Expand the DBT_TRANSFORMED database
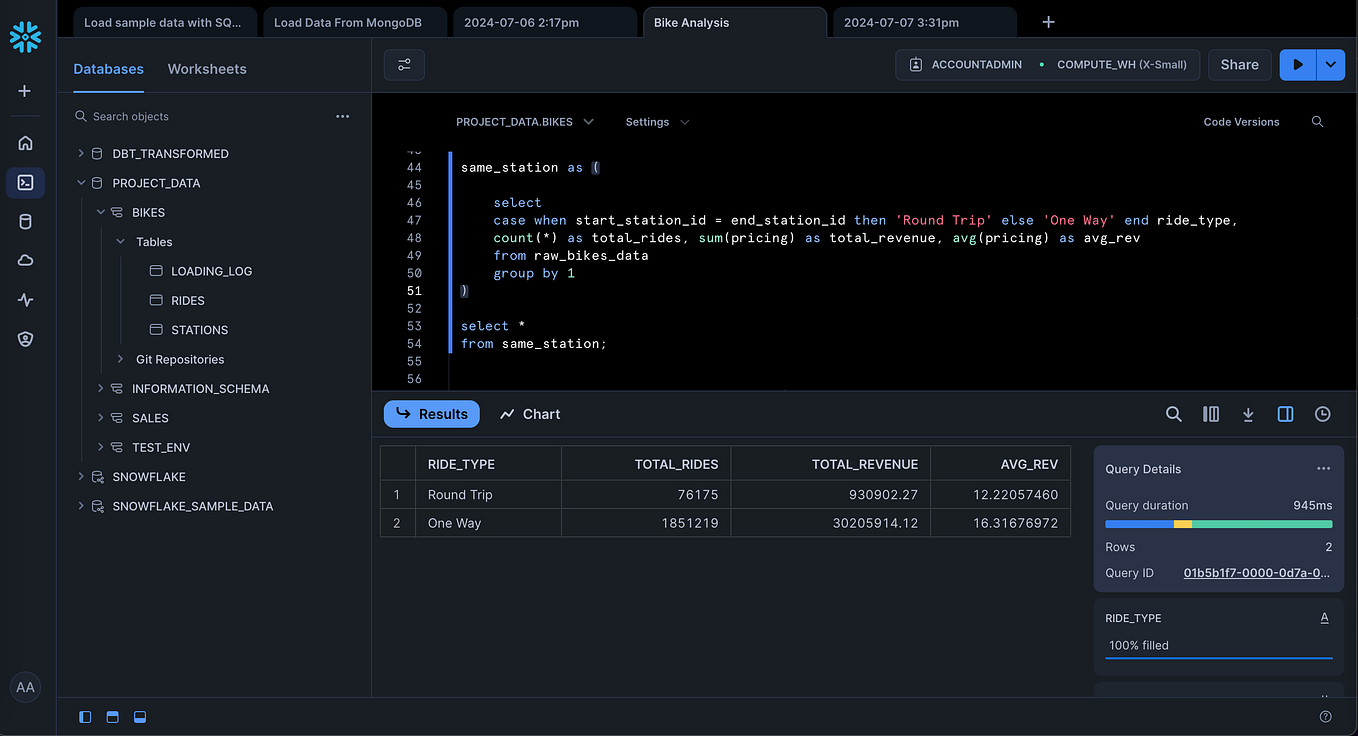This screenshot has height=736, width=1358. pyautogui.click(x=80, y=153)
